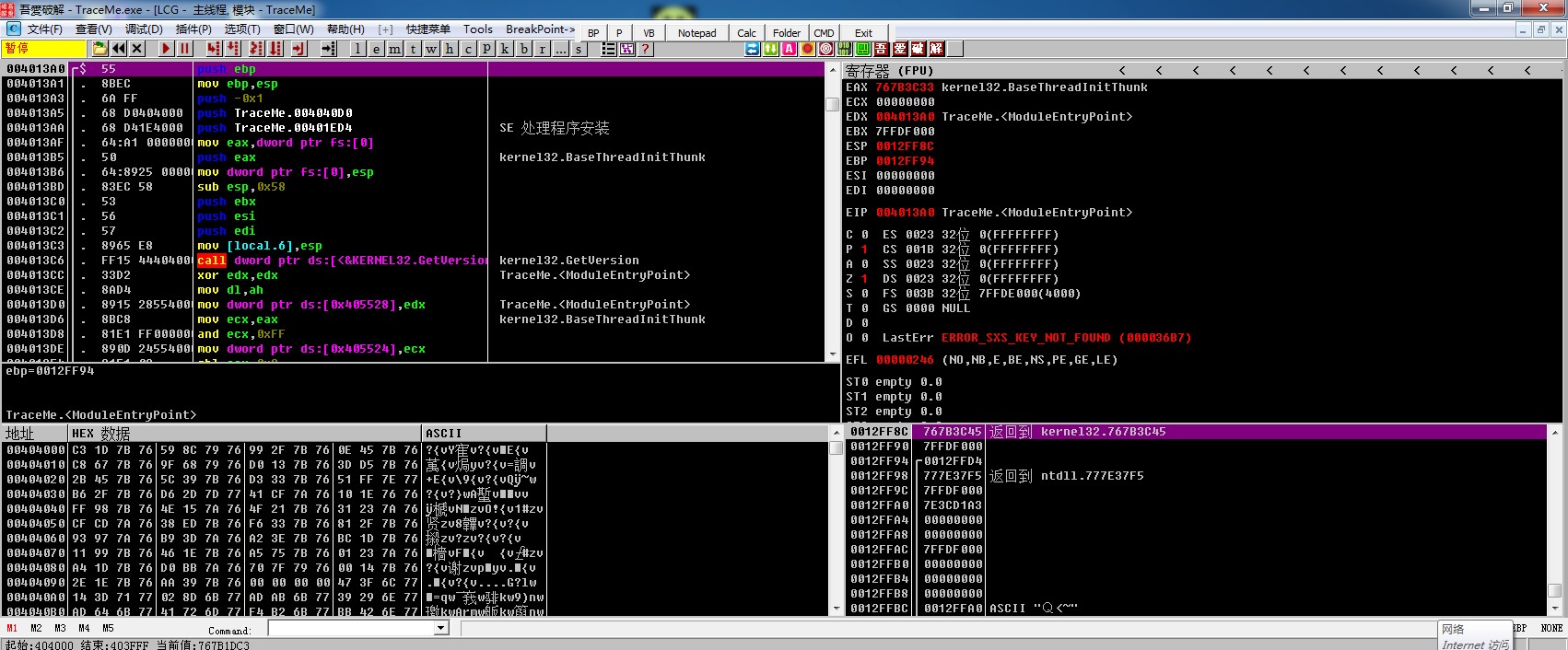
Task: Open the 文件(F) menu
Action: tap(44, 29)
